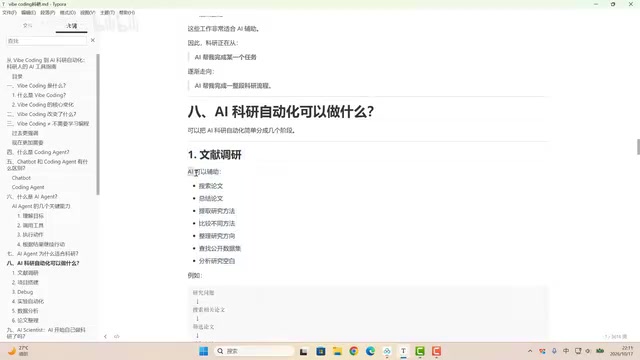Go to outline item 5. 数据分析
640x360 pixels.
click(25, 311)
